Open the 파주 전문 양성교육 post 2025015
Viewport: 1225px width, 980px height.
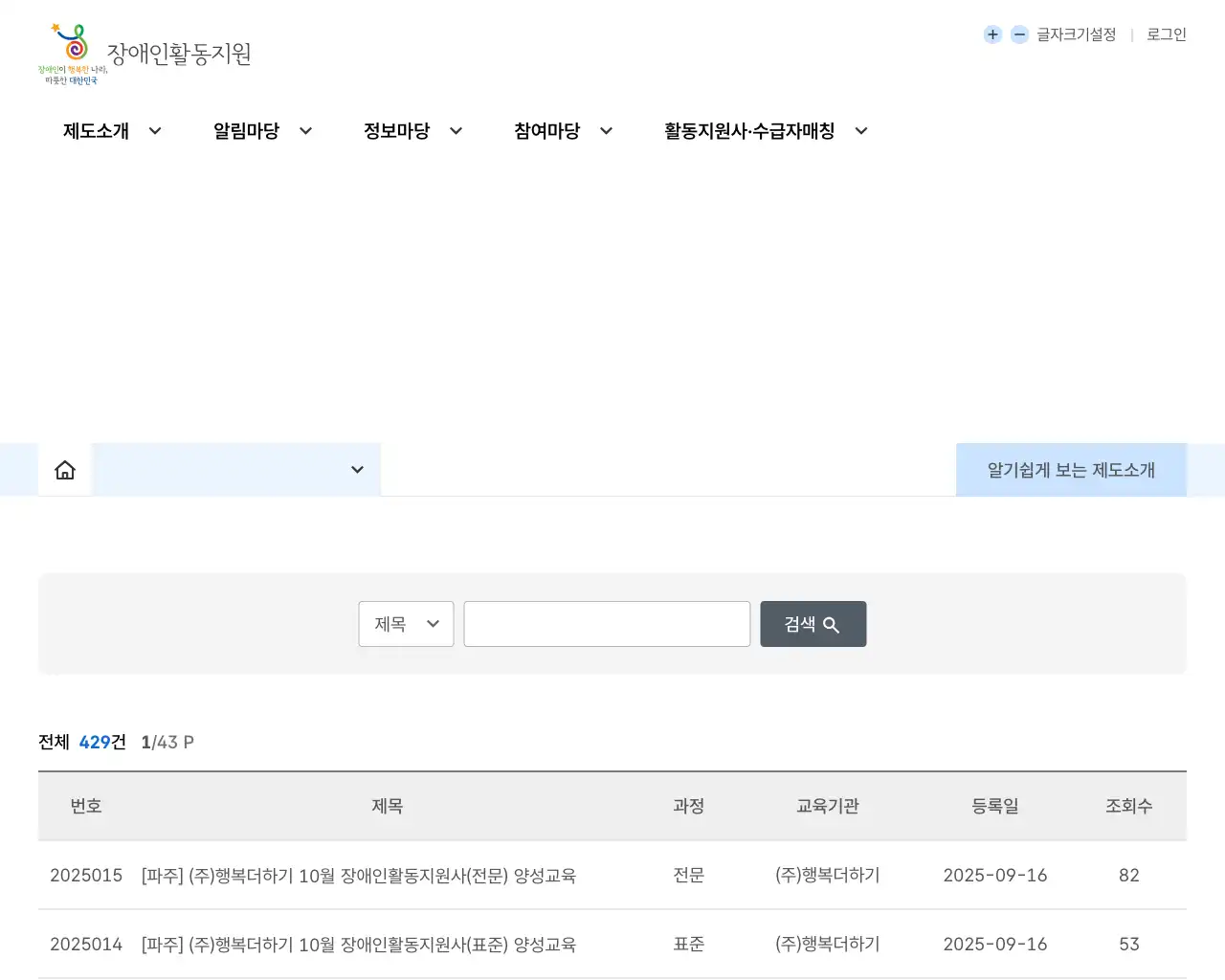click(x=359, y=876)
